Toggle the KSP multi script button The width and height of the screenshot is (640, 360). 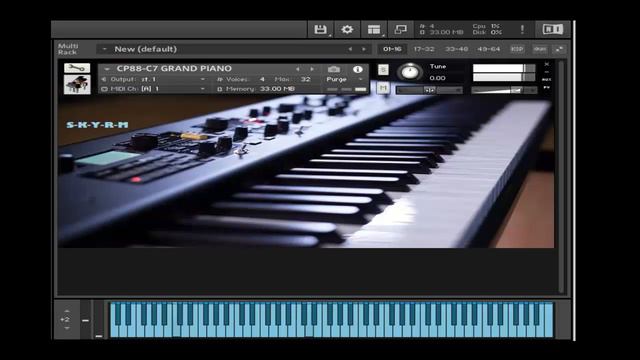517,49
